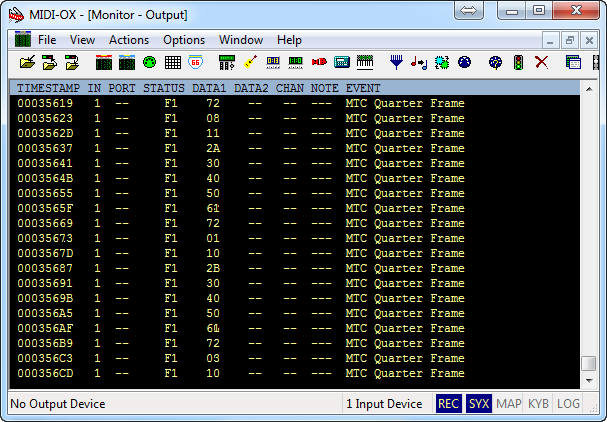Click the piano keyboard toolbar icon

click(365, 62)
